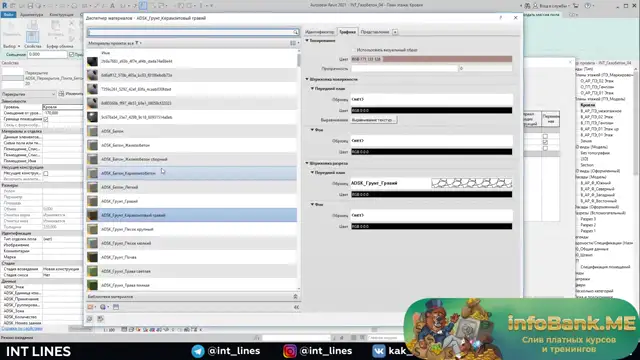Switch to the Identity tab
This screenshot has width=640, height=360.
coord(320,32)
